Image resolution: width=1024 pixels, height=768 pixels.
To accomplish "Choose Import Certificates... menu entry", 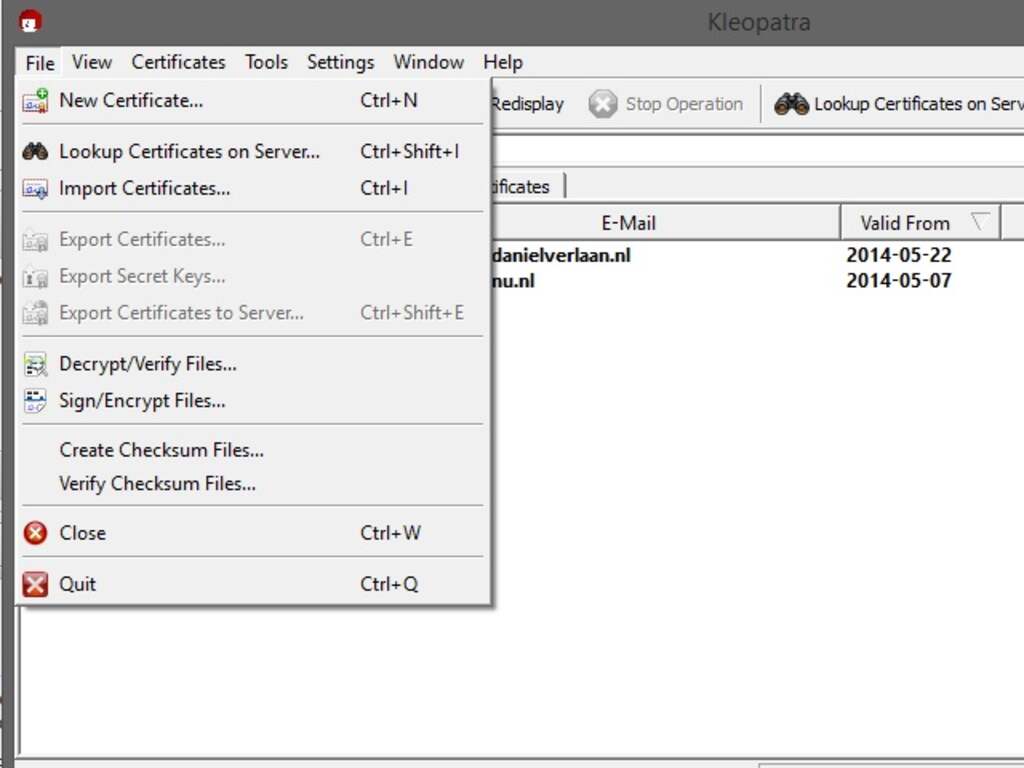I will pos(253,188).
